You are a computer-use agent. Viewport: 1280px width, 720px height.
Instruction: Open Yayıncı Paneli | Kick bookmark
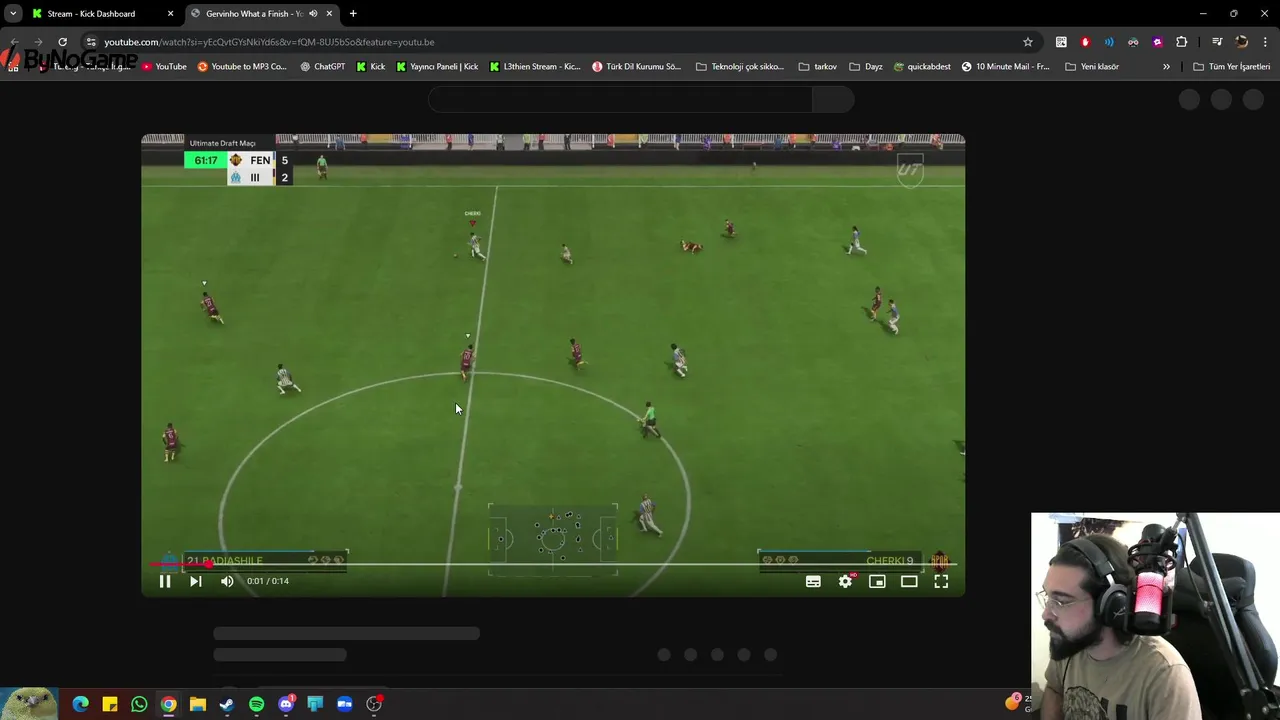click(x=437, y=67)
